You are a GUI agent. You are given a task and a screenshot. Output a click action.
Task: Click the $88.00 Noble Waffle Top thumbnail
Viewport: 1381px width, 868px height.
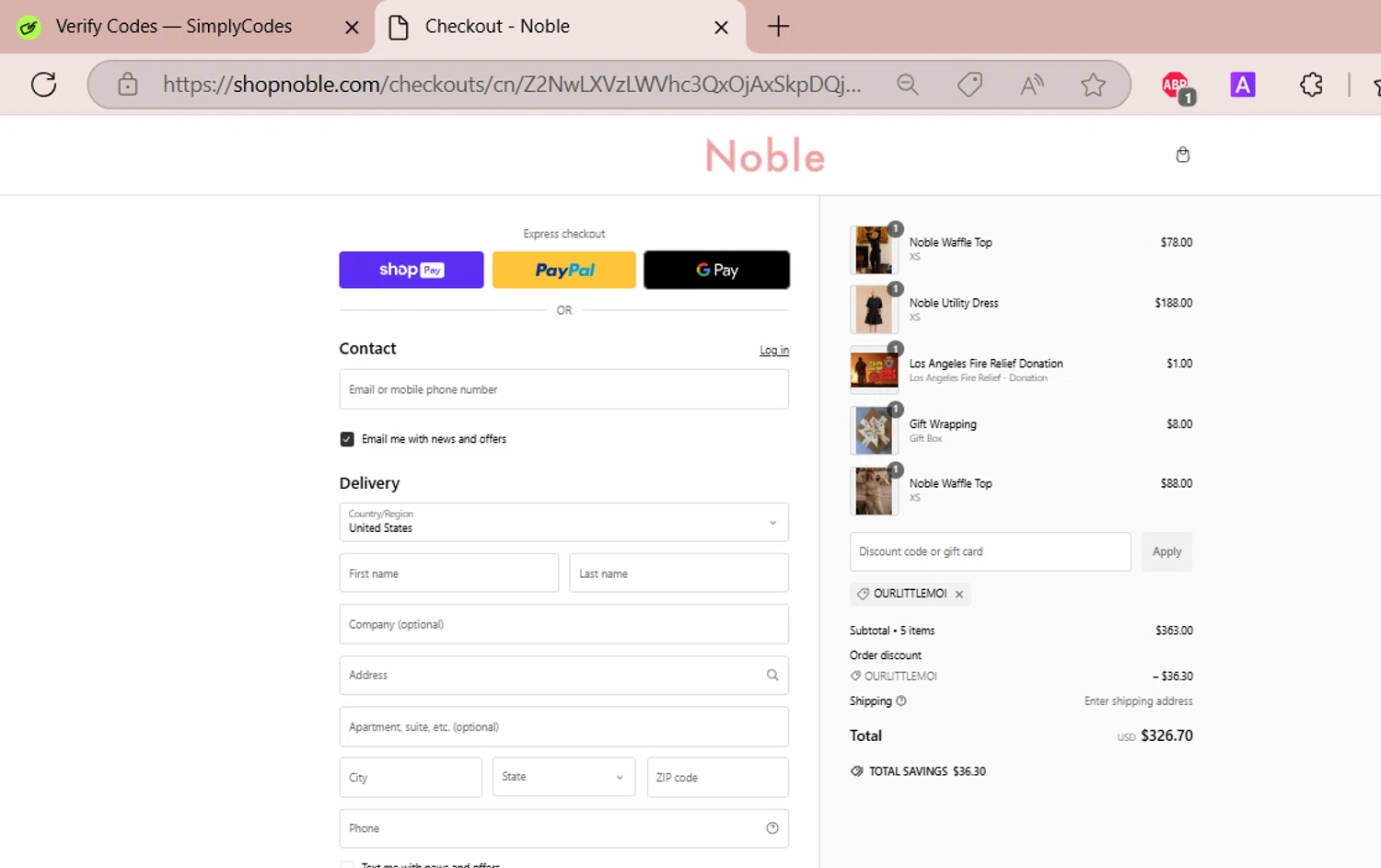(874, 491)
